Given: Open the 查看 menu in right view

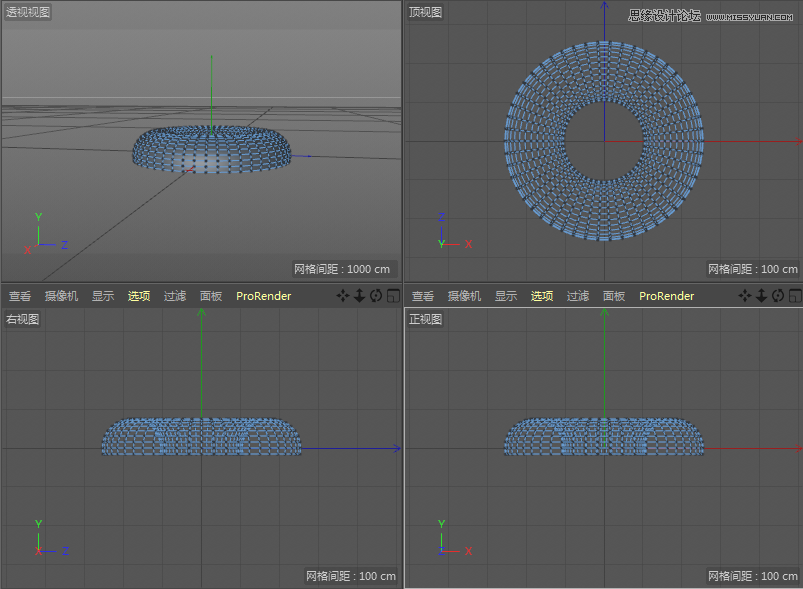Looking at the screenshot, I should (20, 296).
